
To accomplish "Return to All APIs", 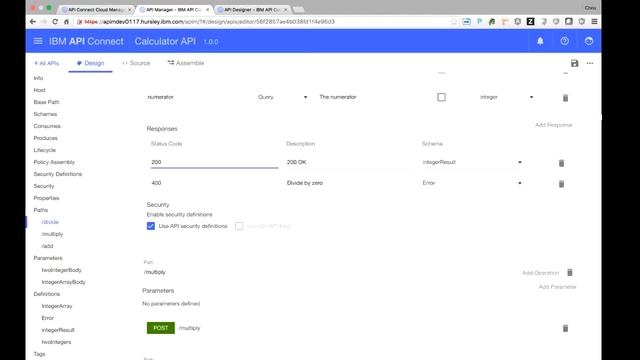I will (47, 63).
